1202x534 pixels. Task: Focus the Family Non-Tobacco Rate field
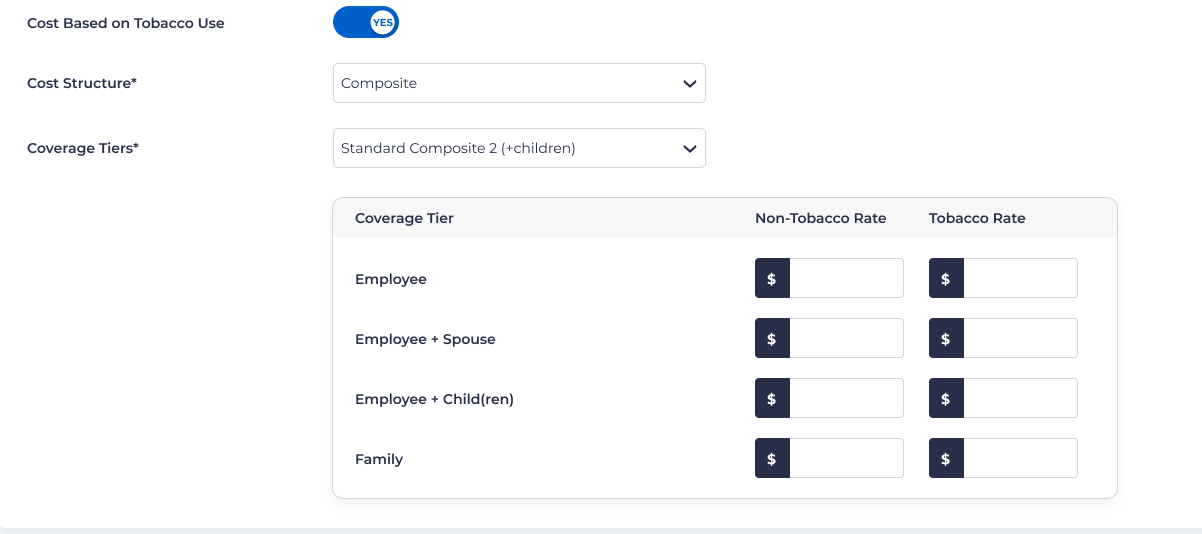pyautogui.click(x=846, y=459)
